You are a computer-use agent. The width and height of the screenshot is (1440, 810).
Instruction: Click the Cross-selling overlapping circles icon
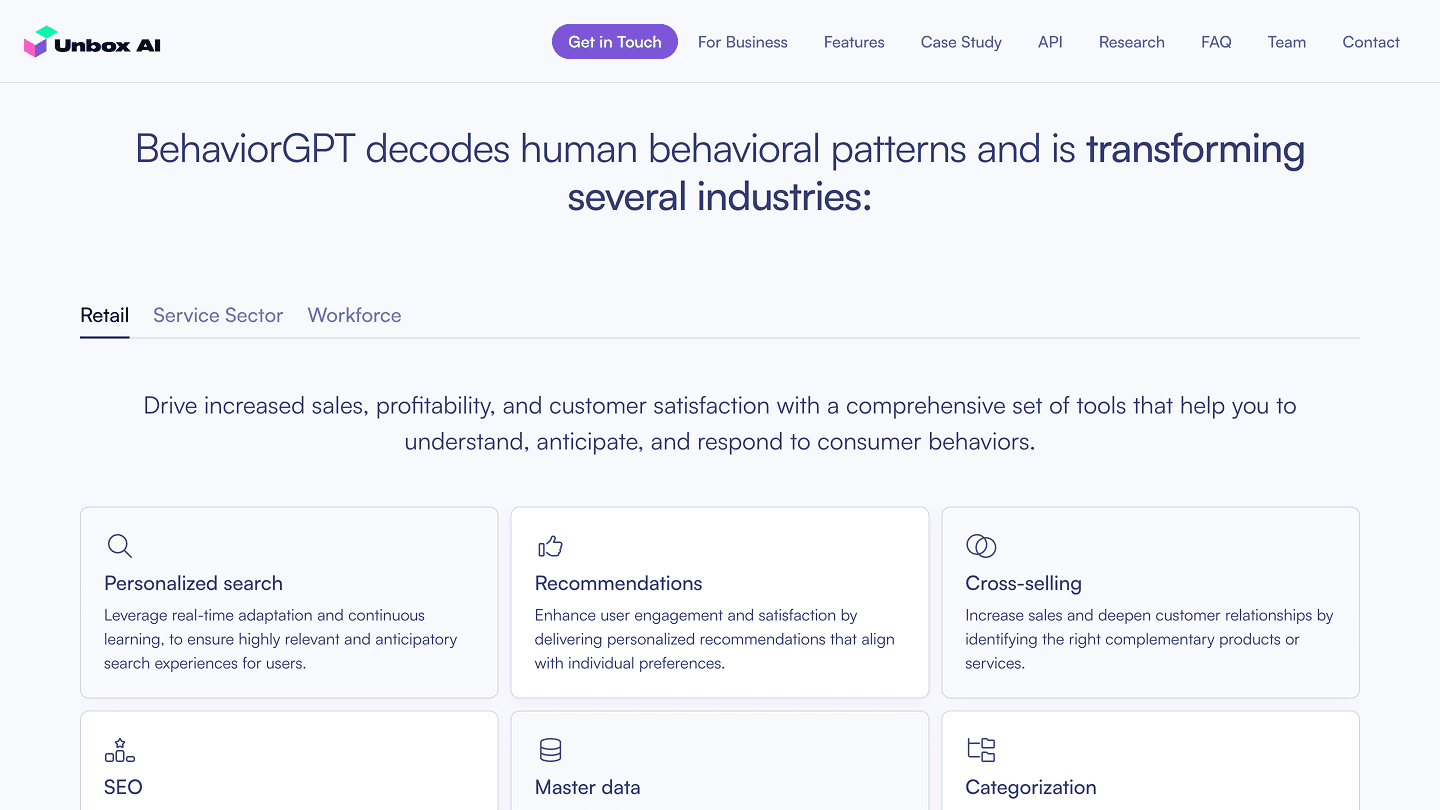coord(981,546)
